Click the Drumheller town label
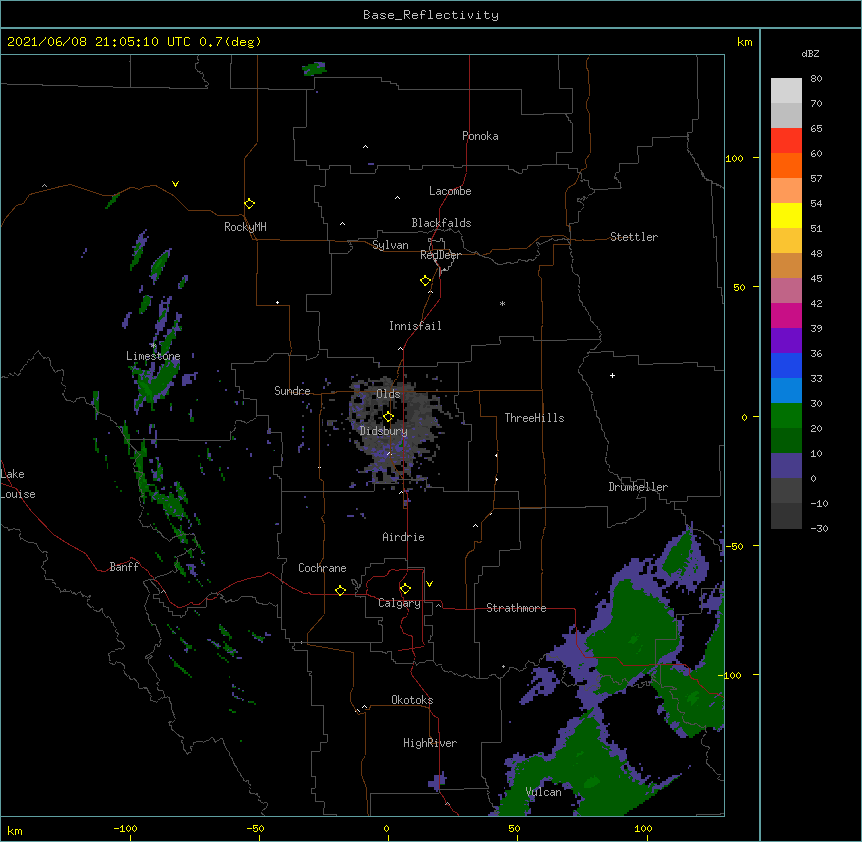The width and height of the screenshot is (862, 842). click(x=638, y=487)
